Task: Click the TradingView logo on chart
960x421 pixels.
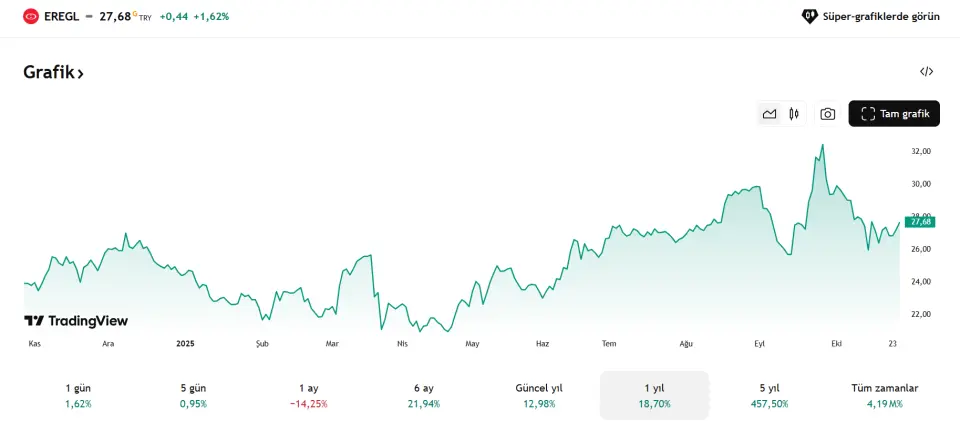Action: point(76,321)
